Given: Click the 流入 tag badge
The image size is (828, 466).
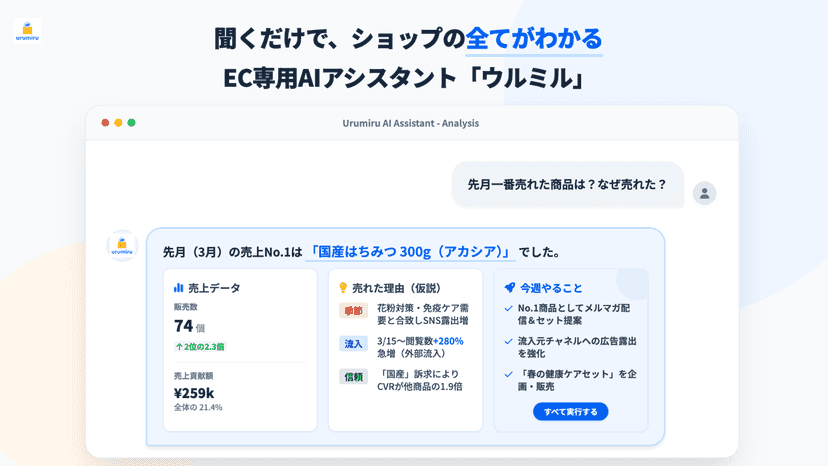Looking at the screenshot, I should pos(353,344).
